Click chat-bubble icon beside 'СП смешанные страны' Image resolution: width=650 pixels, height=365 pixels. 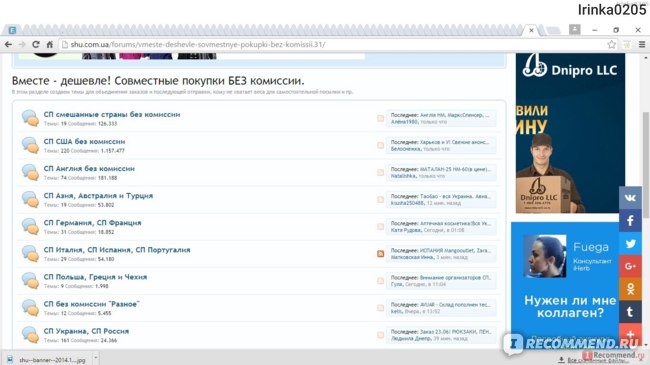(30, 118)
